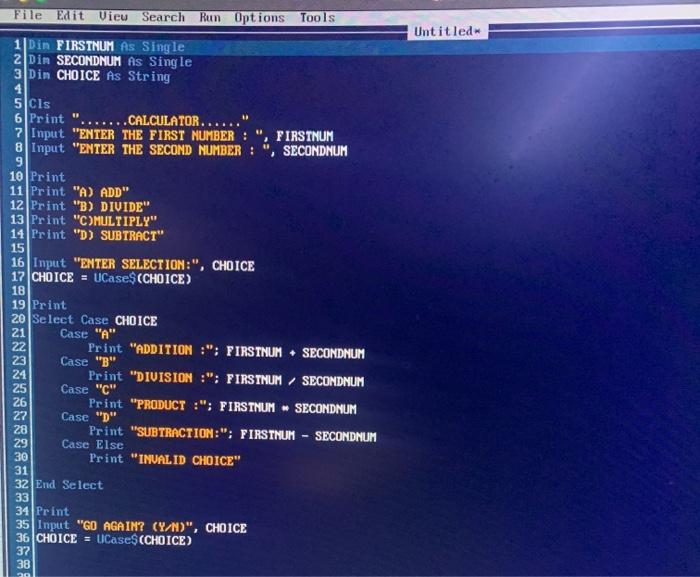Image resolution: width=700 pixels, height=577 pixels.
Task: Click the INVALID CHOICE print statement
Action: tap(165, 460)
